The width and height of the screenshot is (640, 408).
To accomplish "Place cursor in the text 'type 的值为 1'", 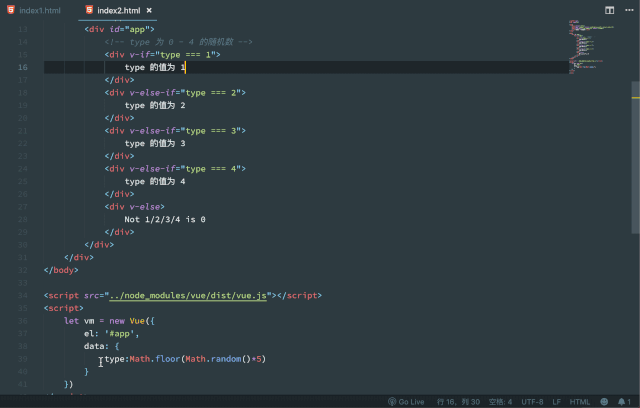I will 155,67.
